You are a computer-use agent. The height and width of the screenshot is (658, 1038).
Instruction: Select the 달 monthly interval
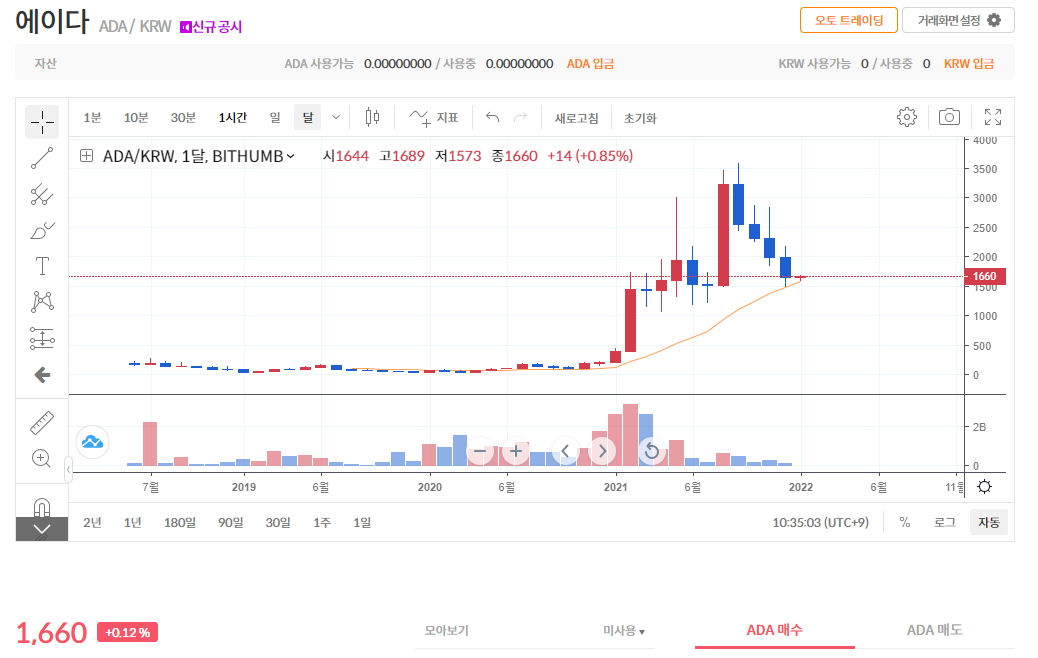[308, 118]
